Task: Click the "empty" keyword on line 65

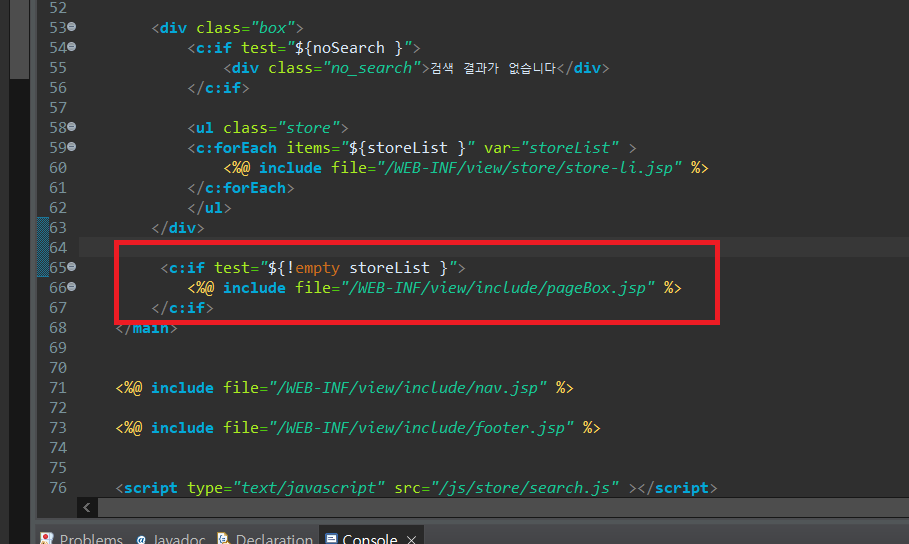Action: click(x=317, y=268)
